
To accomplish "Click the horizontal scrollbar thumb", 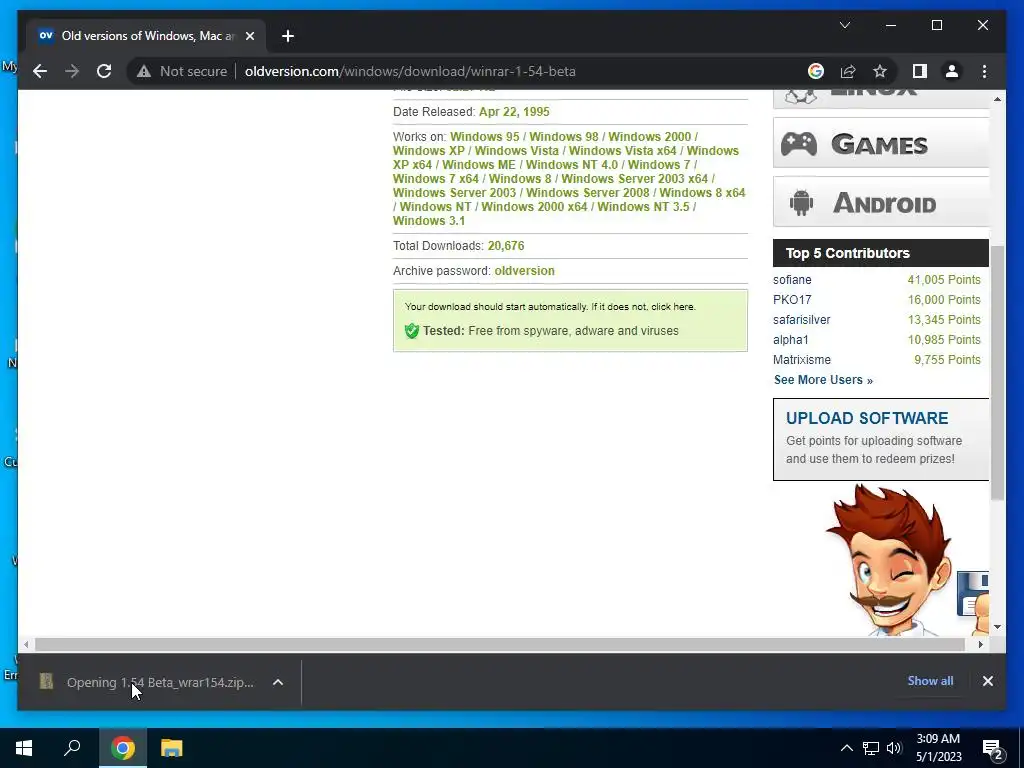I will pos(500,645).
